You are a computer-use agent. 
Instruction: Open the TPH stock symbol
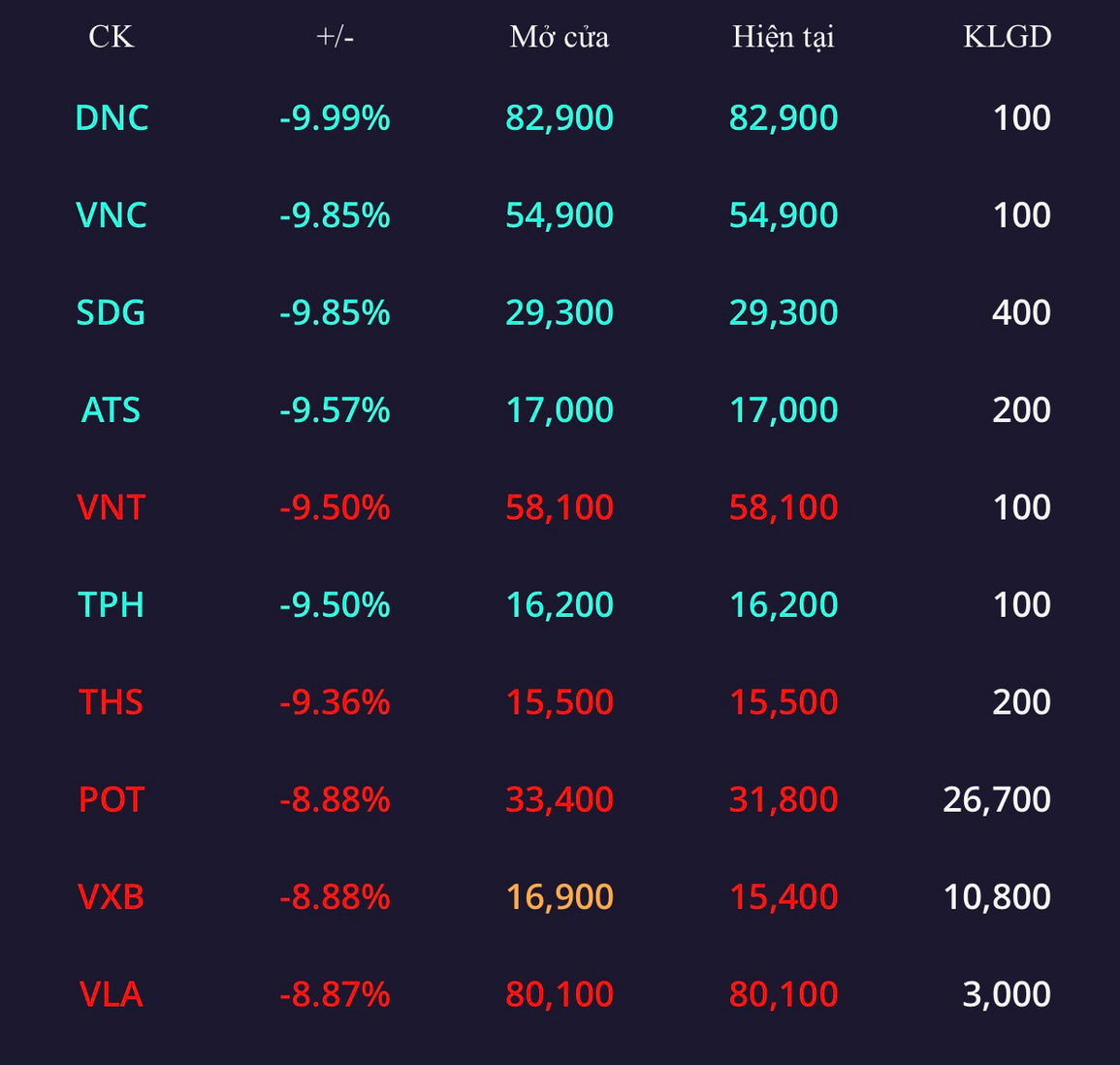click(111, 605)
